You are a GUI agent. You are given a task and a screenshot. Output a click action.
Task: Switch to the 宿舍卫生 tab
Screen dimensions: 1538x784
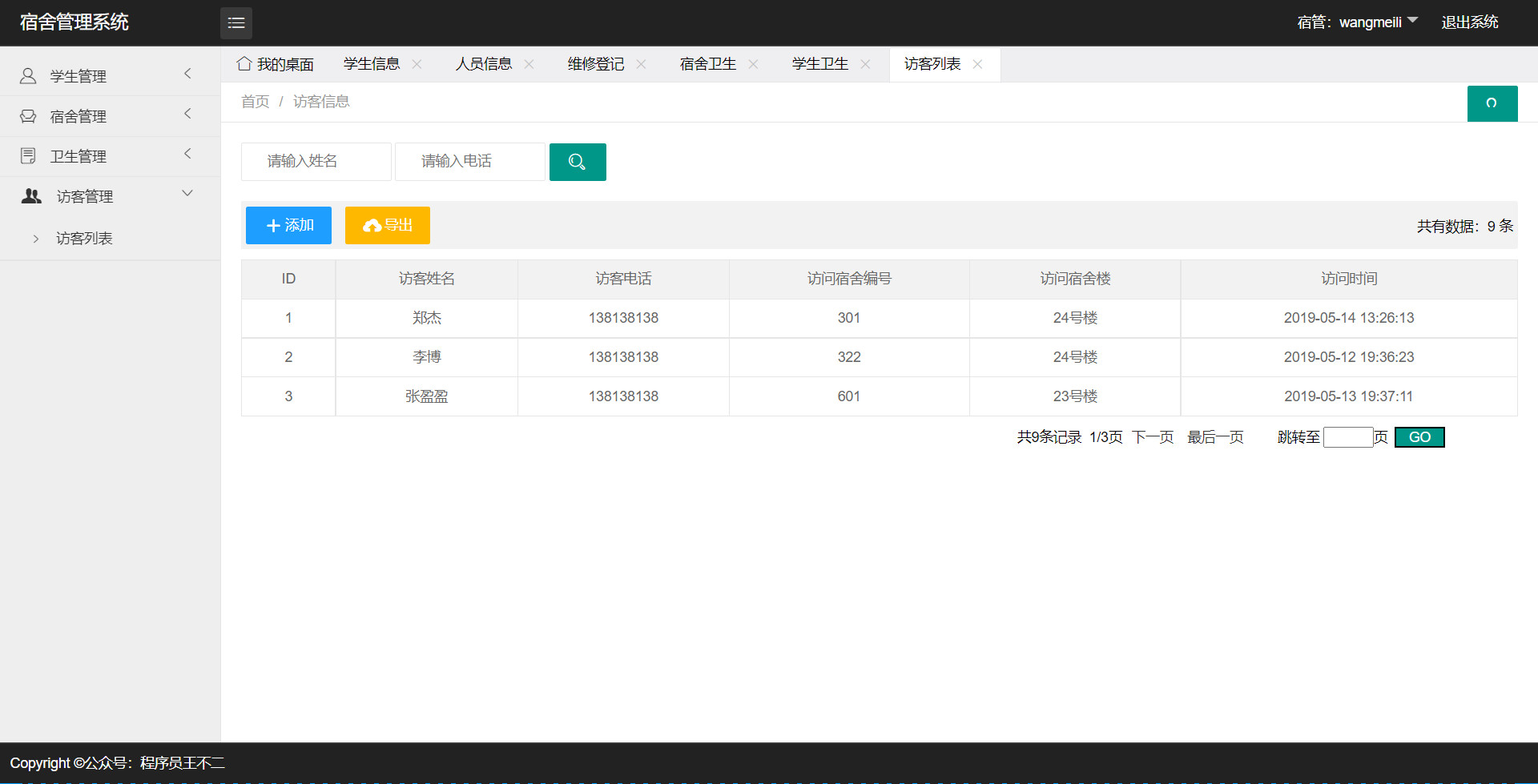click(x=707, y=64)
